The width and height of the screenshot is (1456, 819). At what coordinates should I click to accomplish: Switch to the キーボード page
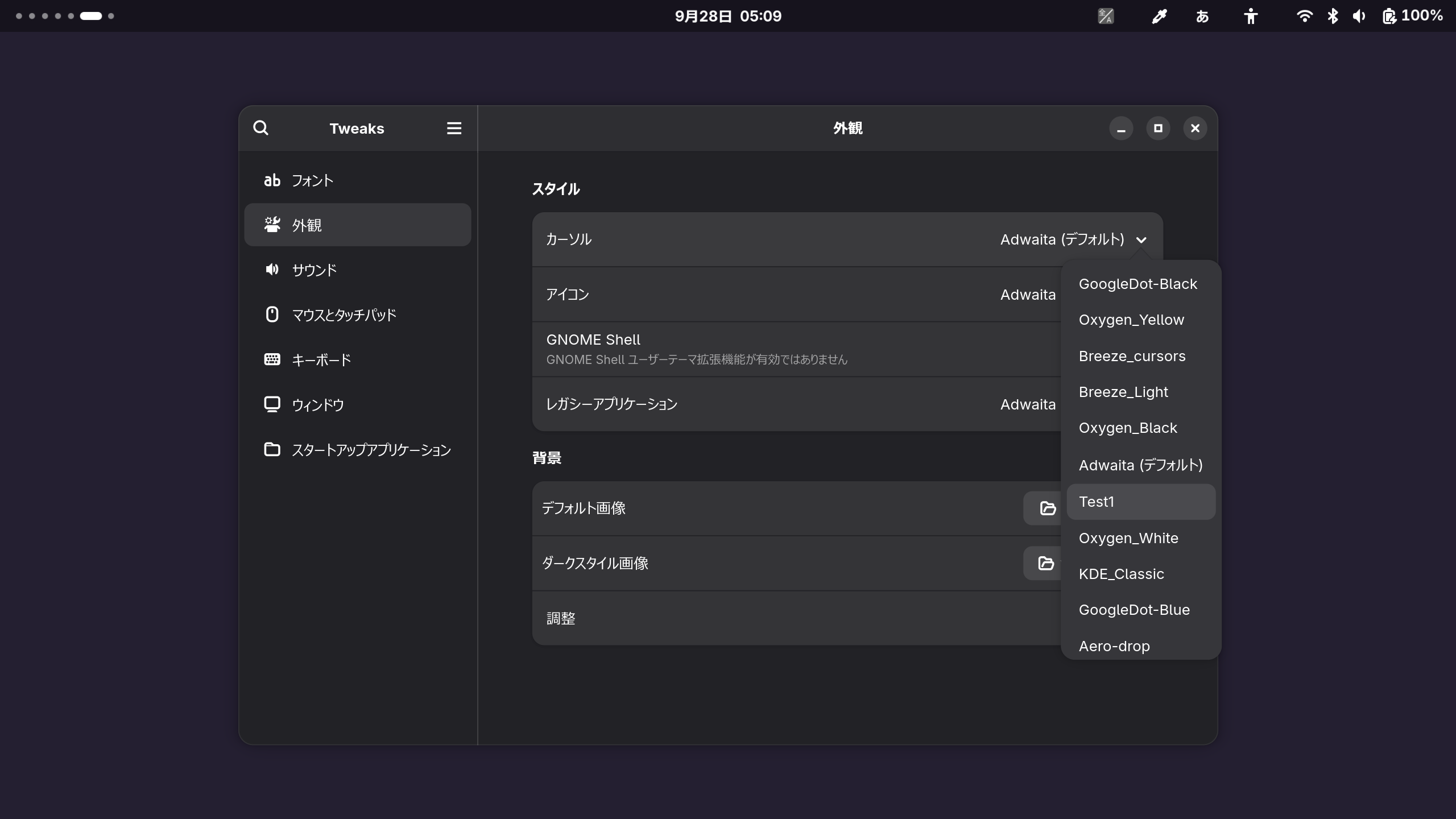358,359
